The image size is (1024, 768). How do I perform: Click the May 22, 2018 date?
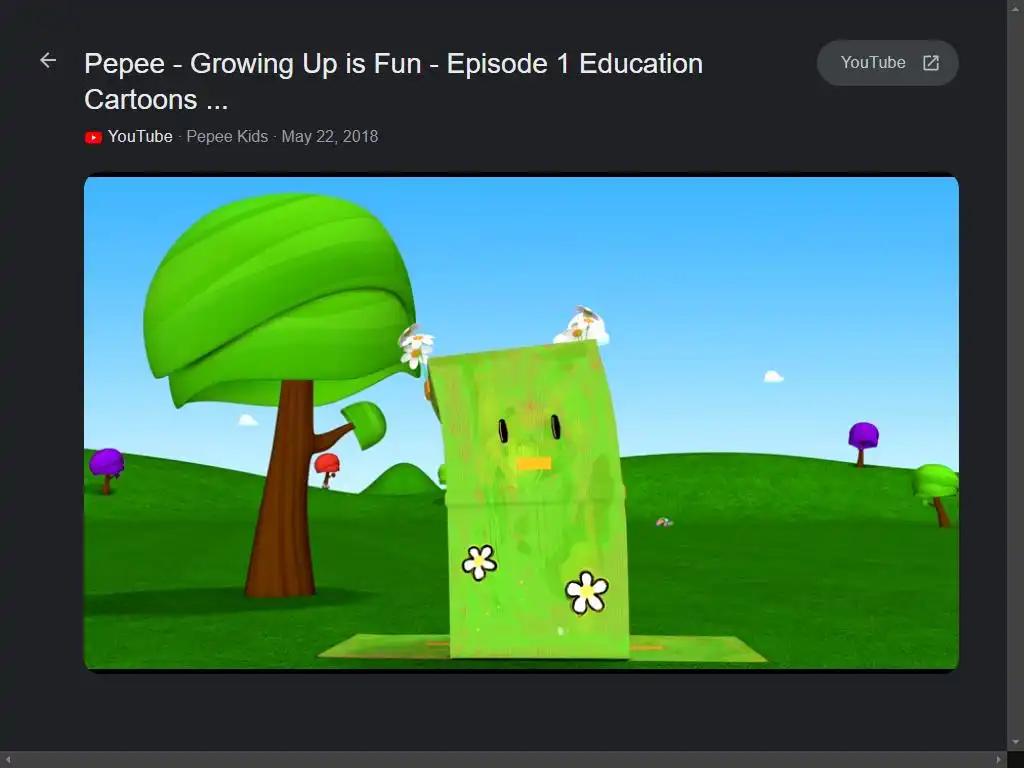[330, 136]
